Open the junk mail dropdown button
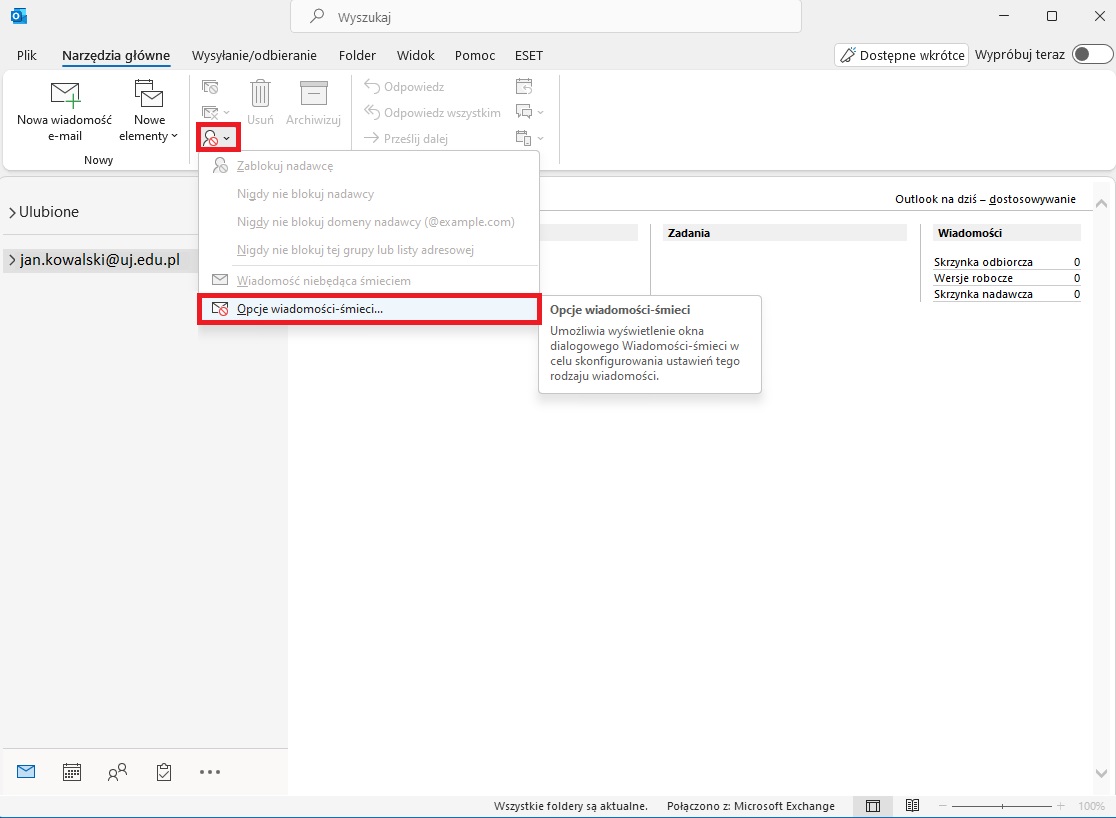Image resolution: width=1116 pixels, height=818 pixels. click(x=218, y=138)
